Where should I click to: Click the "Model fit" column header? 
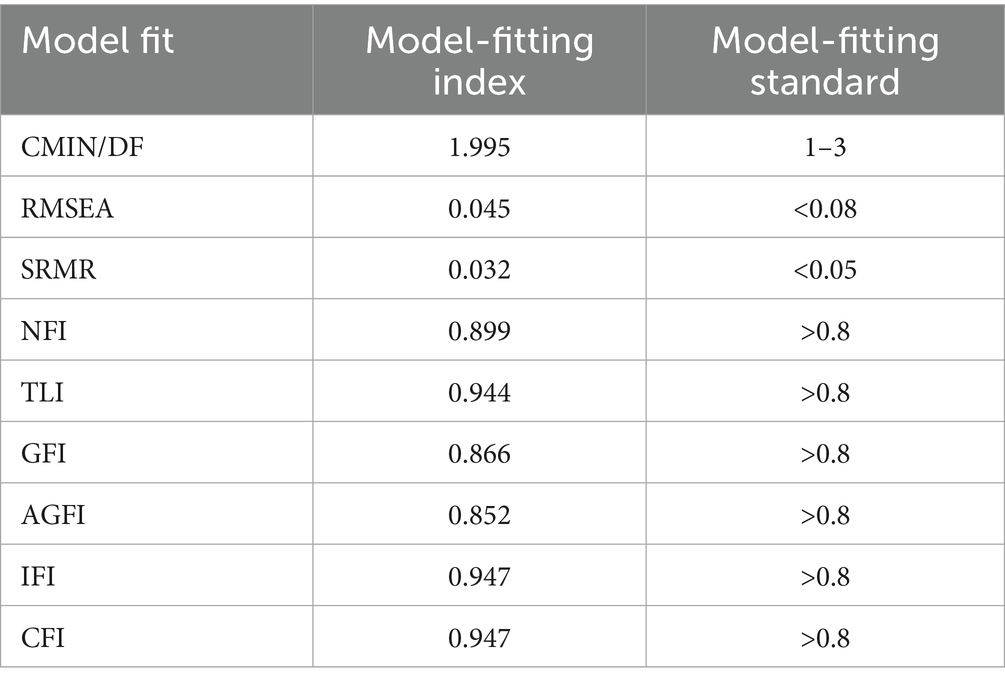tap(96, 41)
